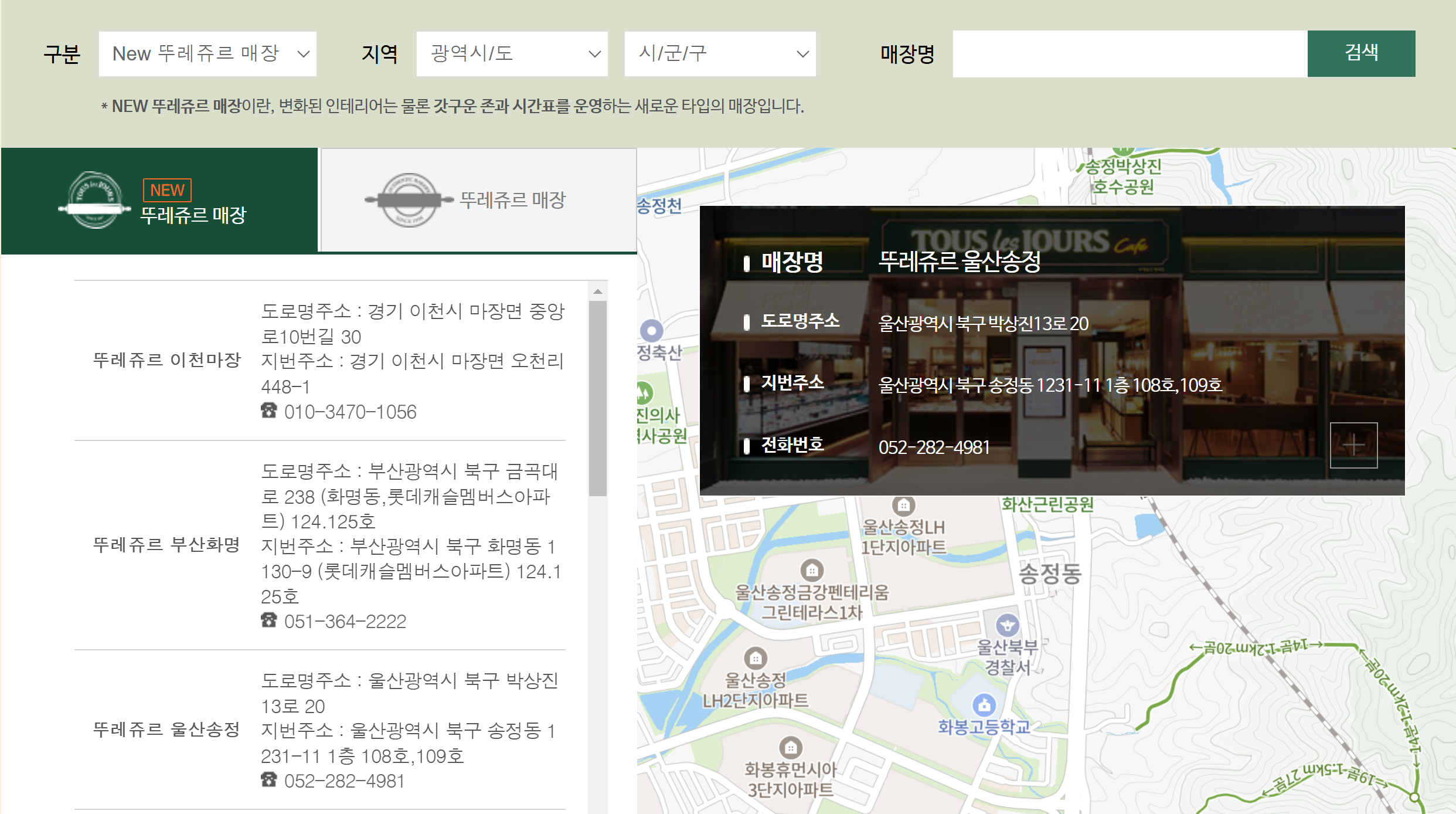Expand the 시/군/구 district dropdown
The height and width of the screenshot is (814, 1456).
tap(720, 54)
